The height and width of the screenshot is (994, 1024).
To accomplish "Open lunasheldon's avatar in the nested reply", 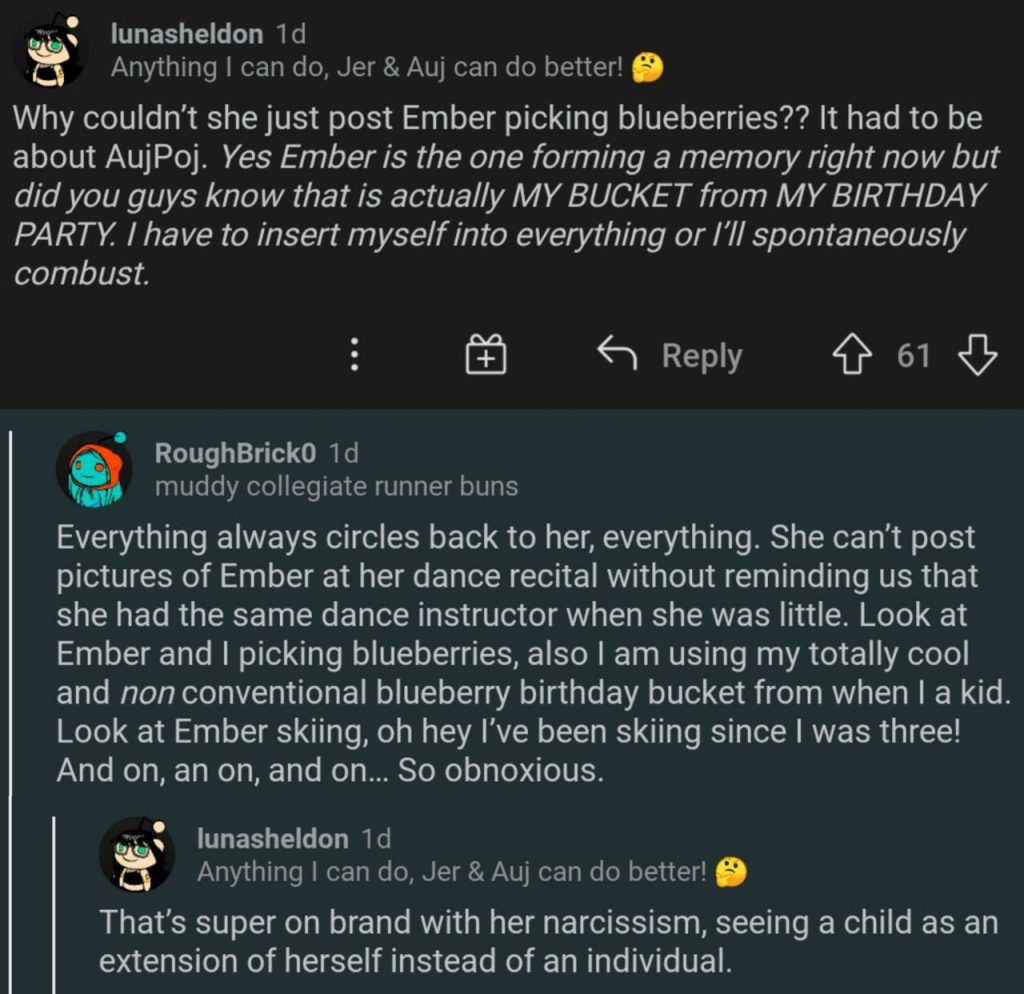I will click(137, 854).
